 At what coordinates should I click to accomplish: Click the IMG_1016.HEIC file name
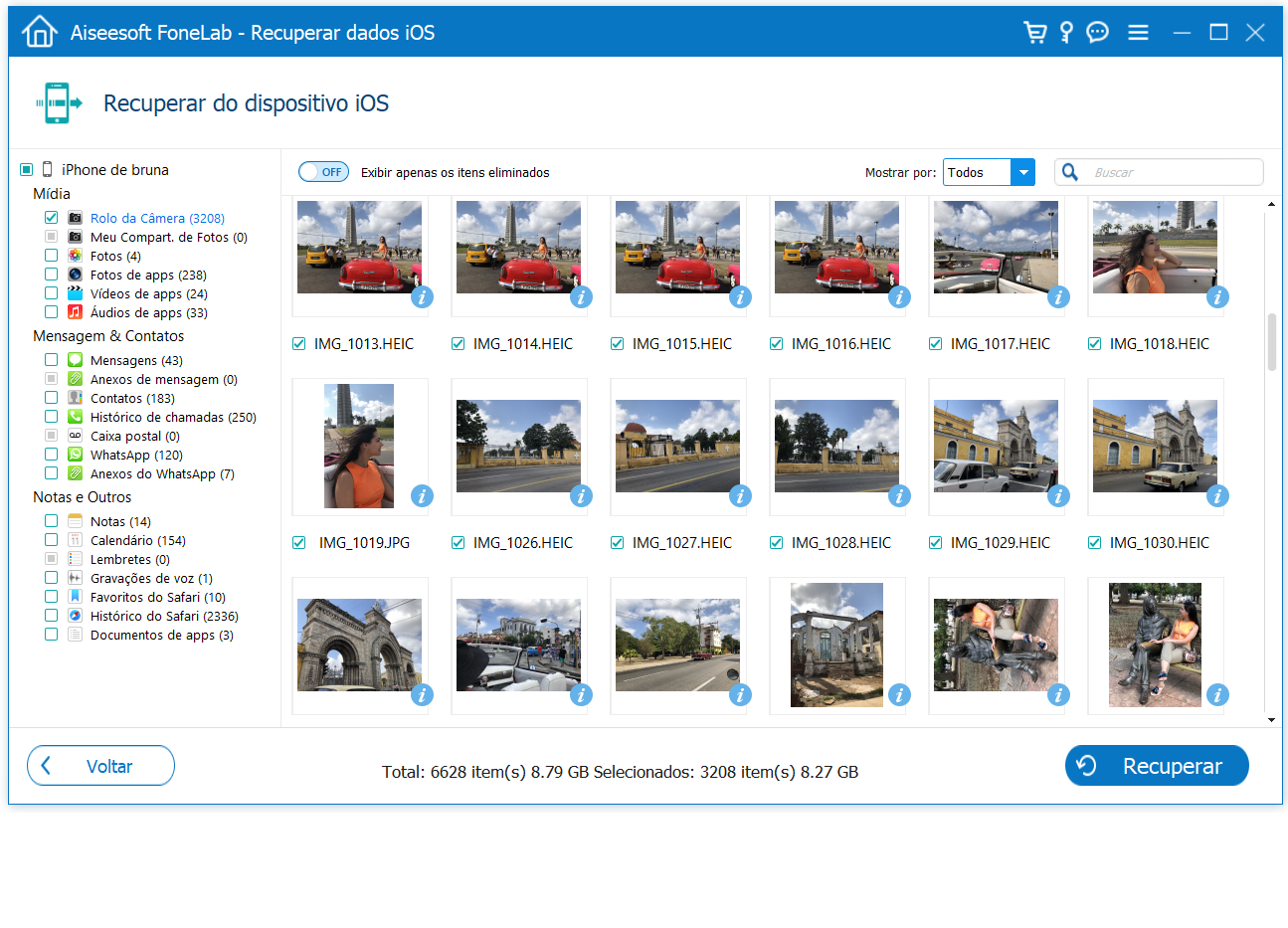point(841,344)
